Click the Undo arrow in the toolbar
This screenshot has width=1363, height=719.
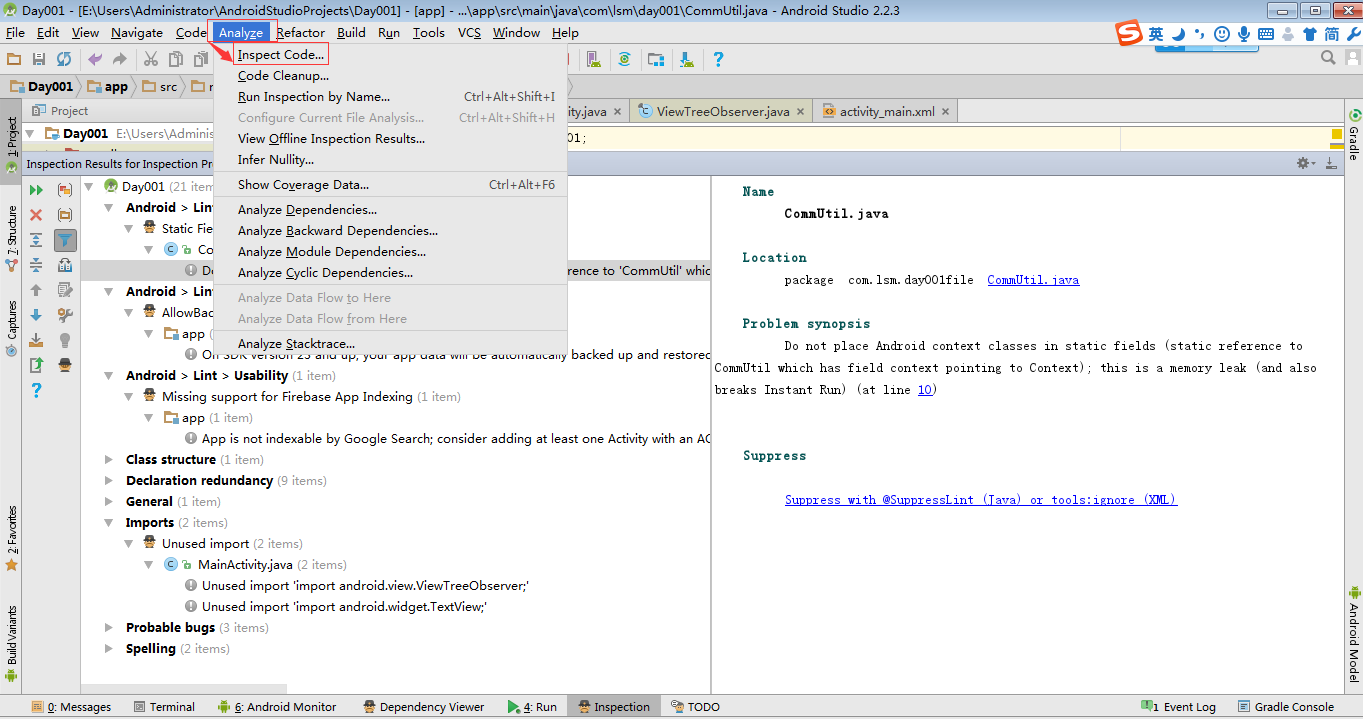(95, 60)
